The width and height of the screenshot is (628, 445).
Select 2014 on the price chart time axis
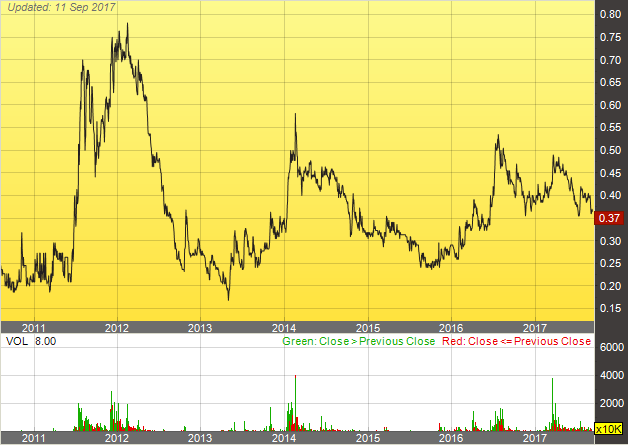click(284, 327)
